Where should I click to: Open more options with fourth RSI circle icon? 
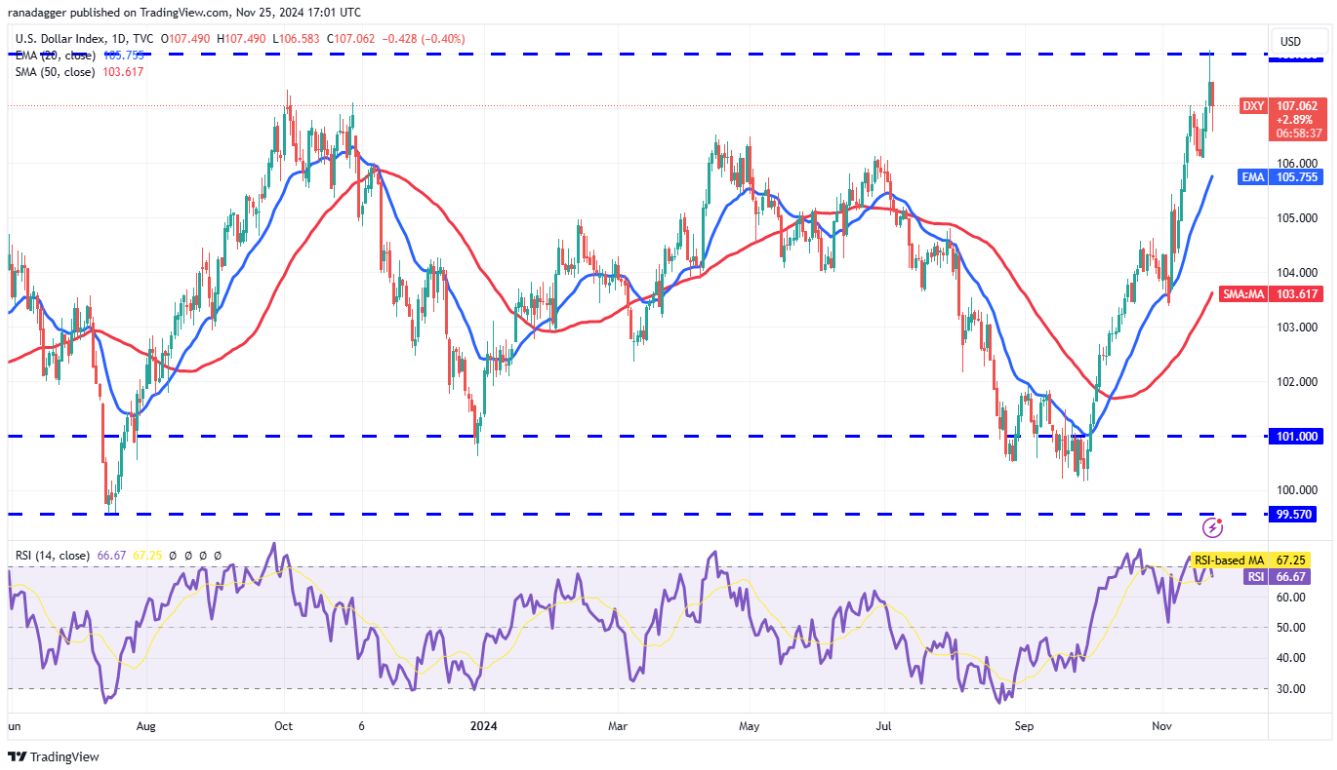coord(218,556)
